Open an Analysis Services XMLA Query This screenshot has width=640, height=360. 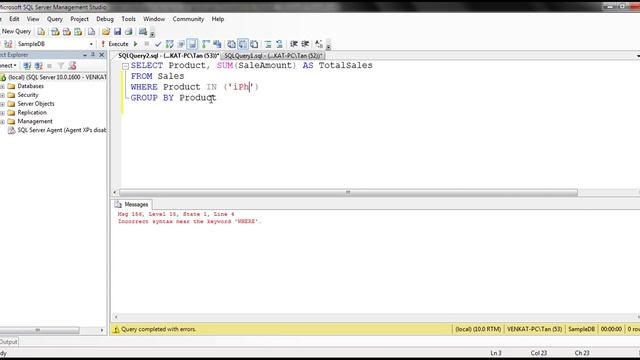(x=78, y=32)
